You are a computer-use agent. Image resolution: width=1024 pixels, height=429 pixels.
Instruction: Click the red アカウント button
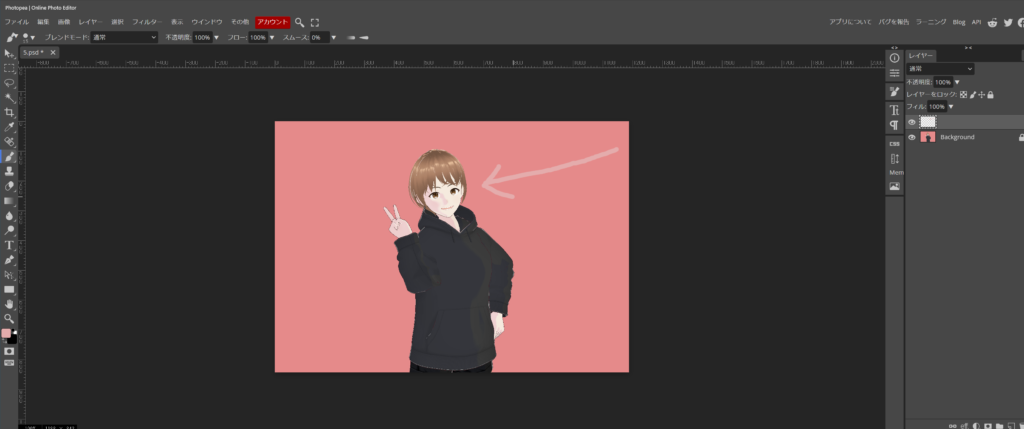pyautogui.click(x=271, y=21)
